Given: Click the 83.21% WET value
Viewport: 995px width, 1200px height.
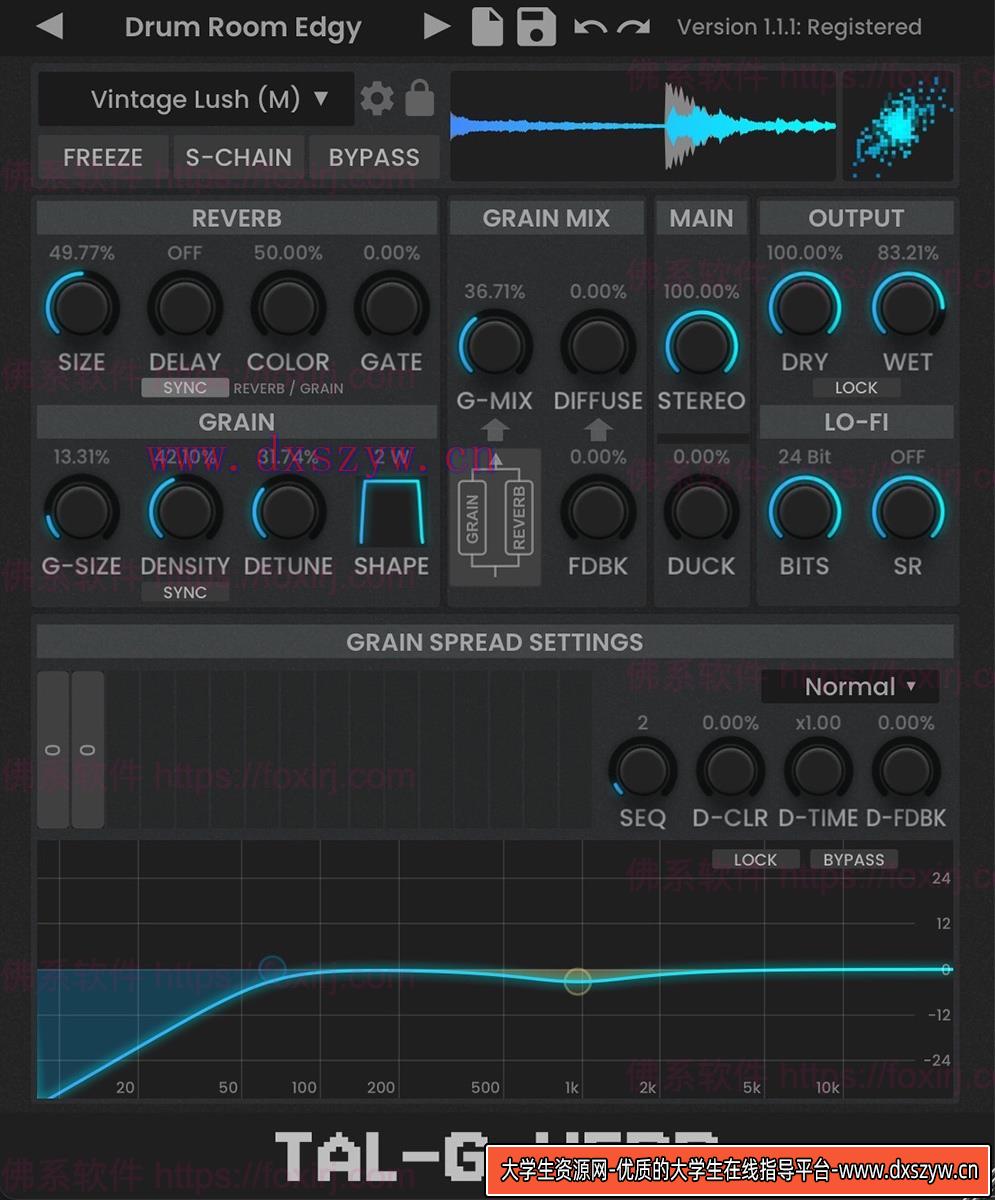Looking at the screenshot, I should tap(908, 253).
